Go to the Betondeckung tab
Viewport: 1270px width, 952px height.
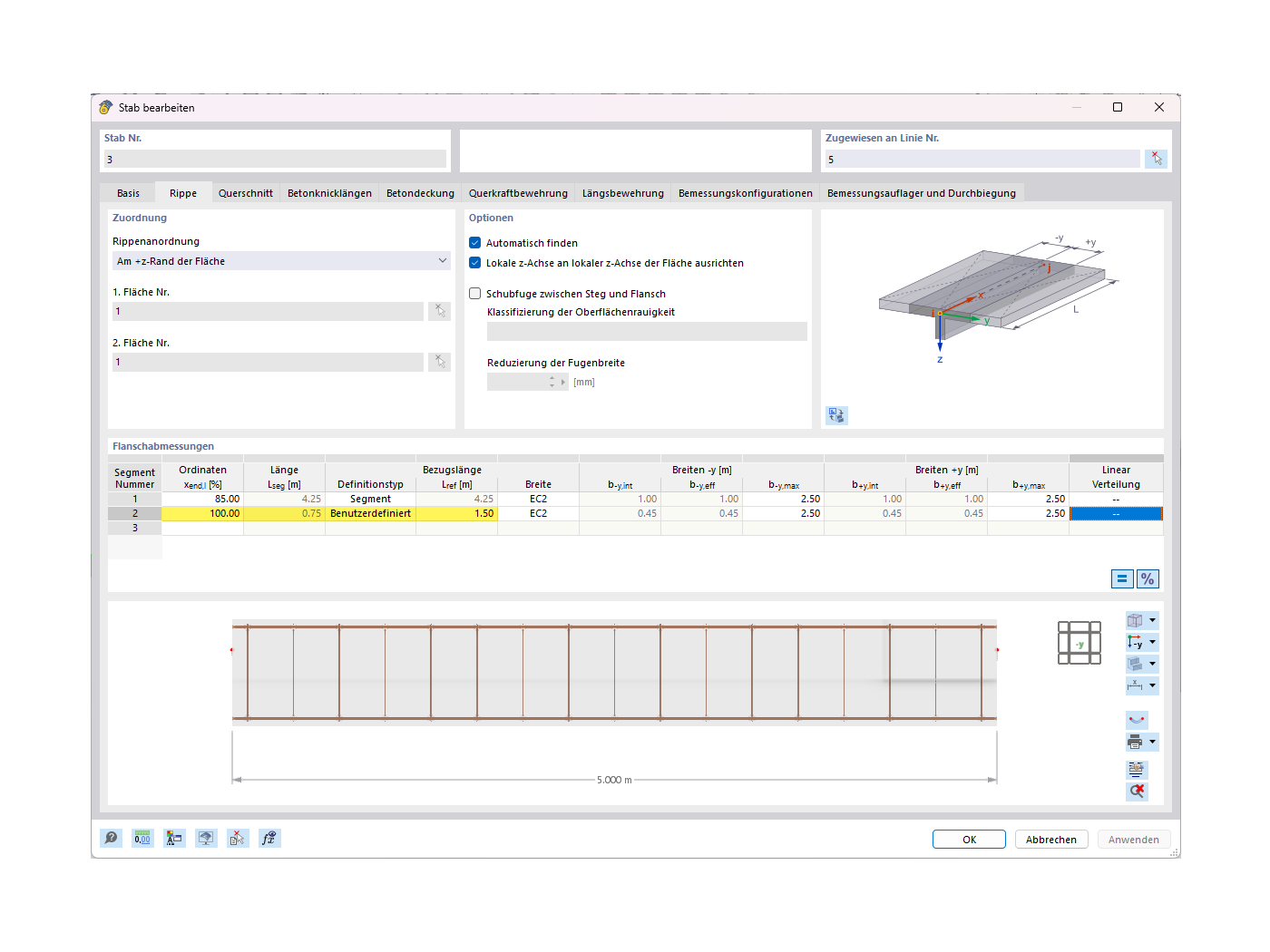420,193
